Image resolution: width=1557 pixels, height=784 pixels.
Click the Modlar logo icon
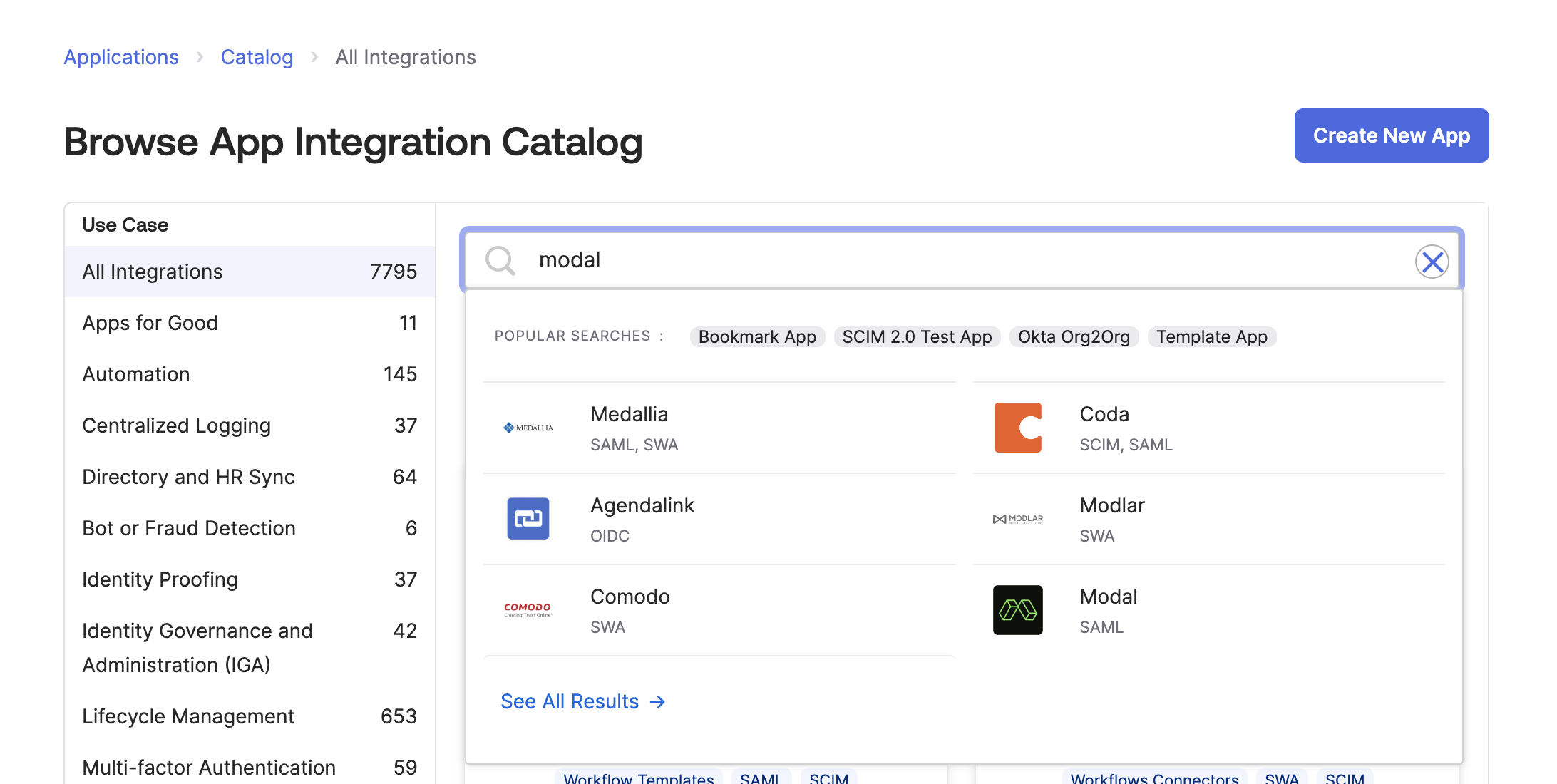(x=1017, y=519)
